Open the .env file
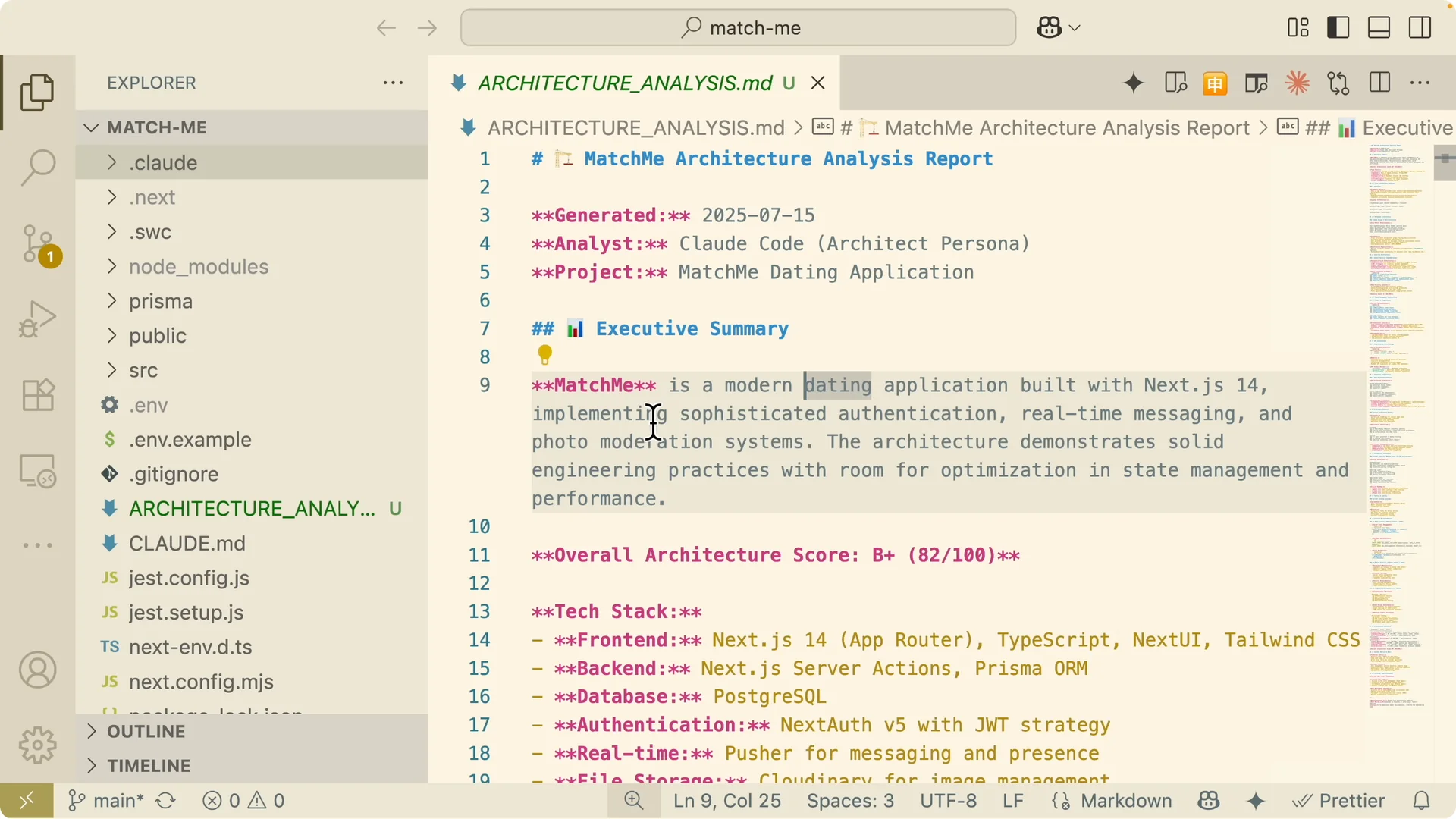This screenshot has width=1456, height=819. click(x=252, y=405)
